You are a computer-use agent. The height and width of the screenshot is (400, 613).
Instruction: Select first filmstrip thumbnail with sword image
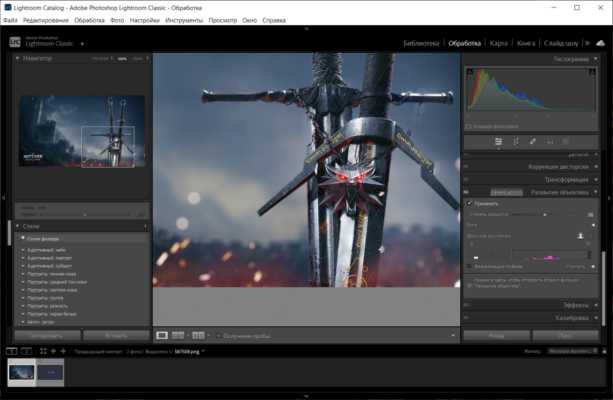(x=22, y=372)
